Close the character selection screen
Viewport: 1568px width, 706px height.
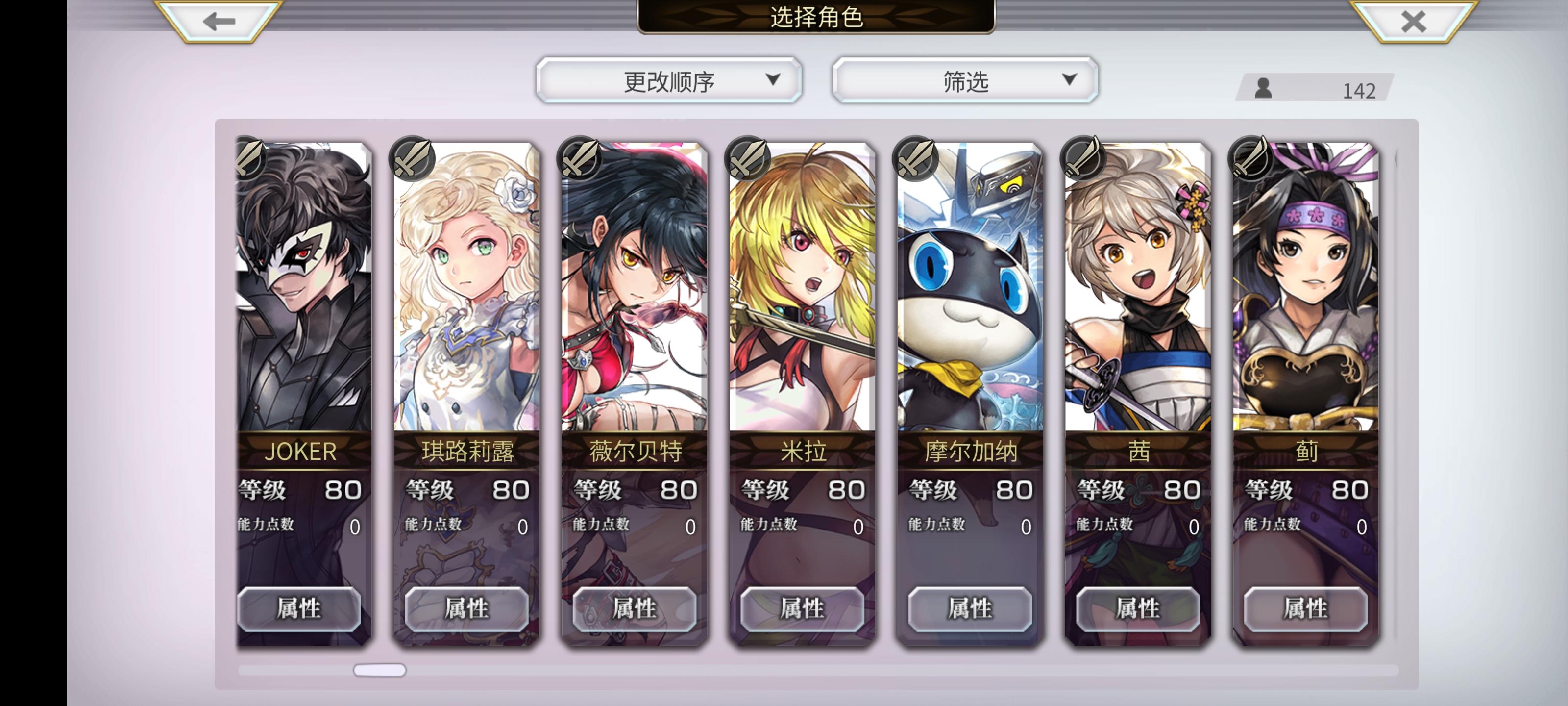pyautogui.click(x=1413, y=21)
